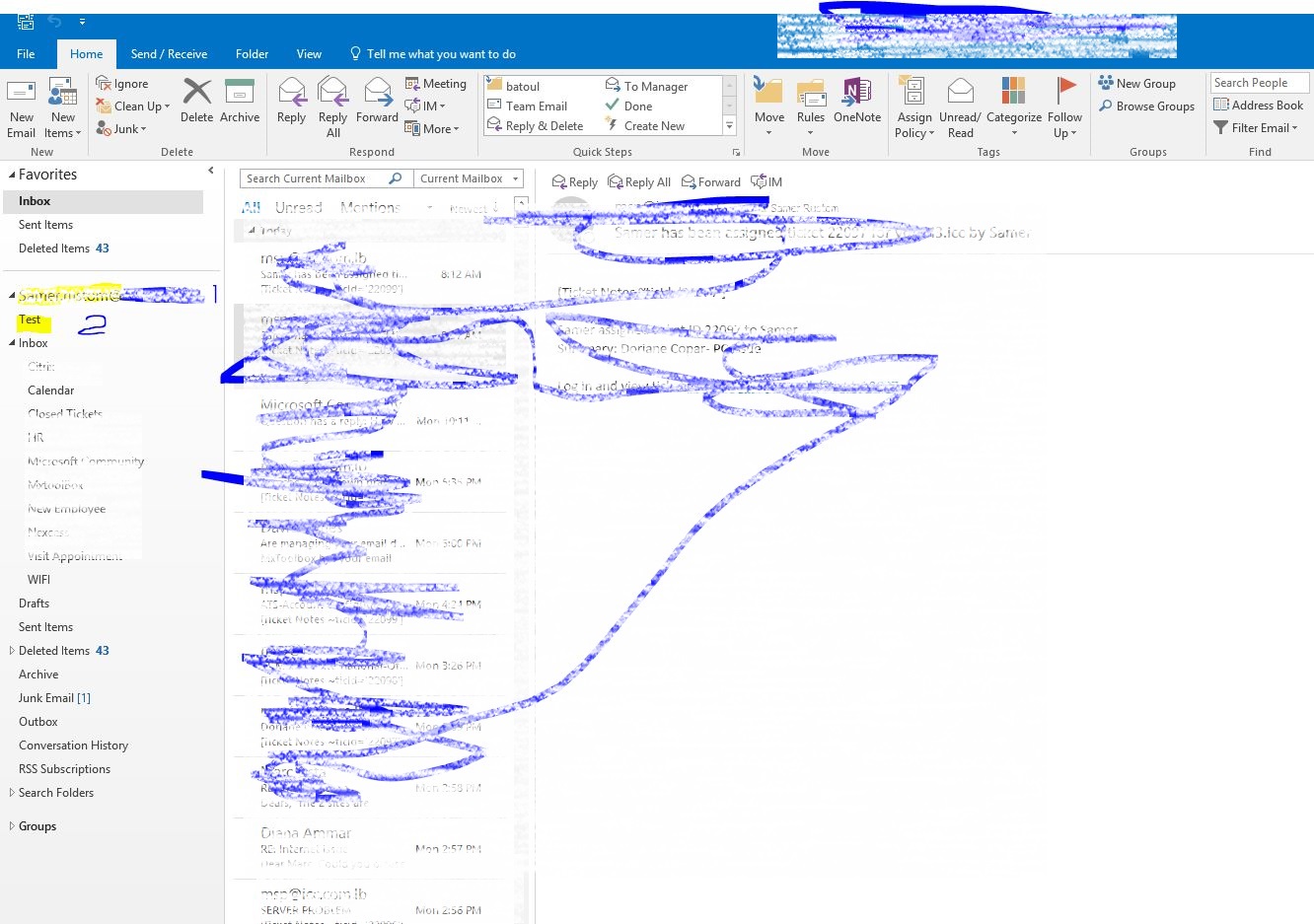Select the Junk Email folder
The height and width of the screenshot is (924, 1314).
54,697
